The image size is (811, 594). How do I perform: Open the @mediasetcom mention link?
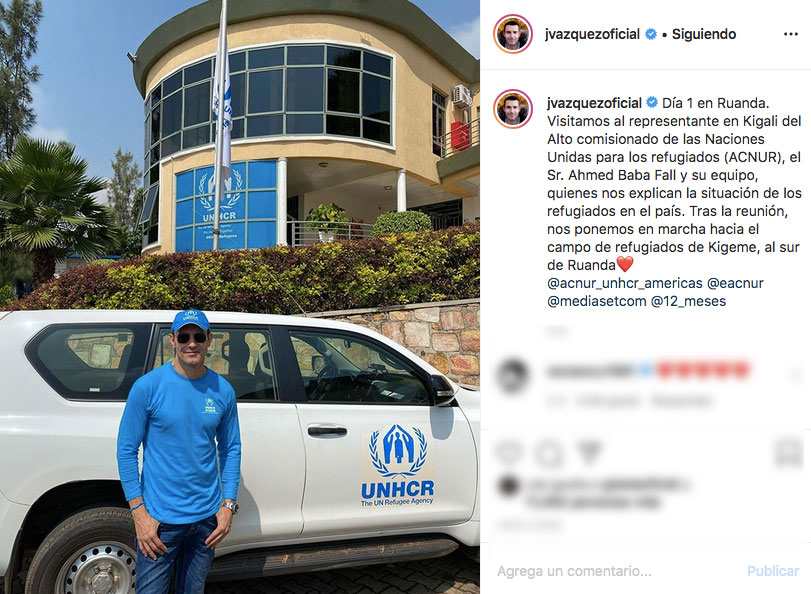pyautogui.click(x=596, y=301)
